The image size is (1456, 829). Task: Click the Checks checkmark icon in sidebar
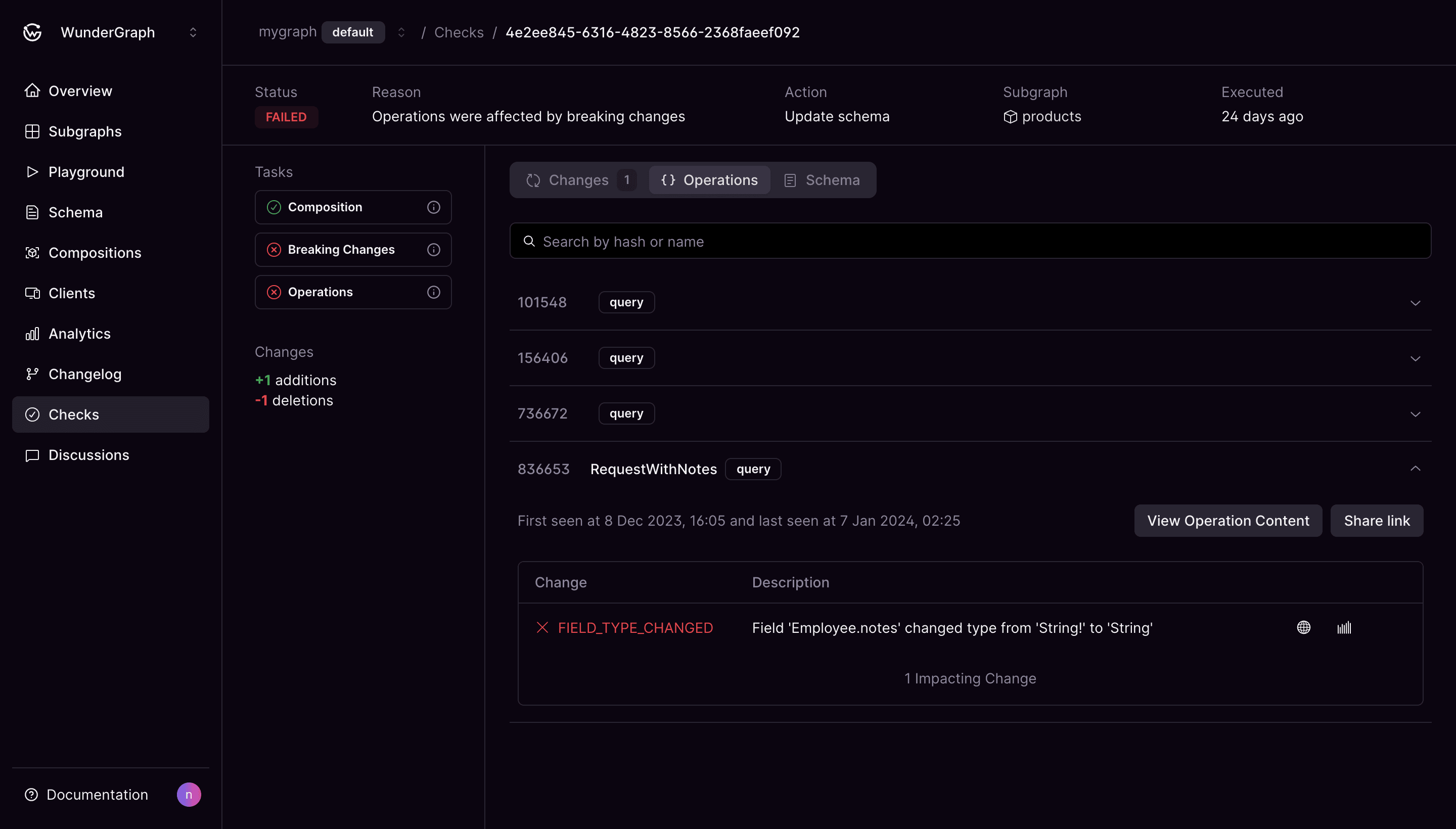32,414
